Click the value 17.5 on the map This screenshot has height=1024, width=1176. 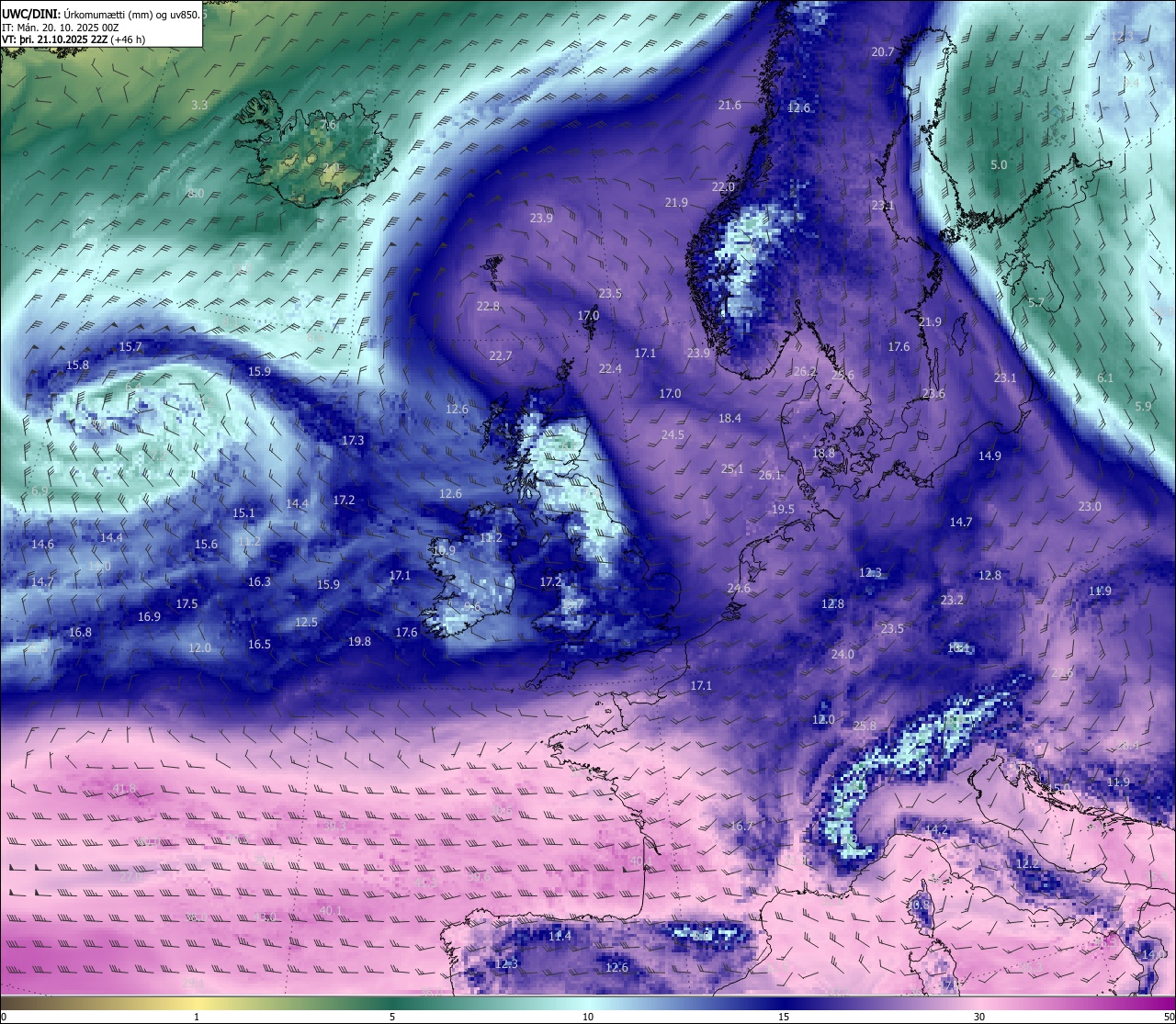(x=187, y=603)
